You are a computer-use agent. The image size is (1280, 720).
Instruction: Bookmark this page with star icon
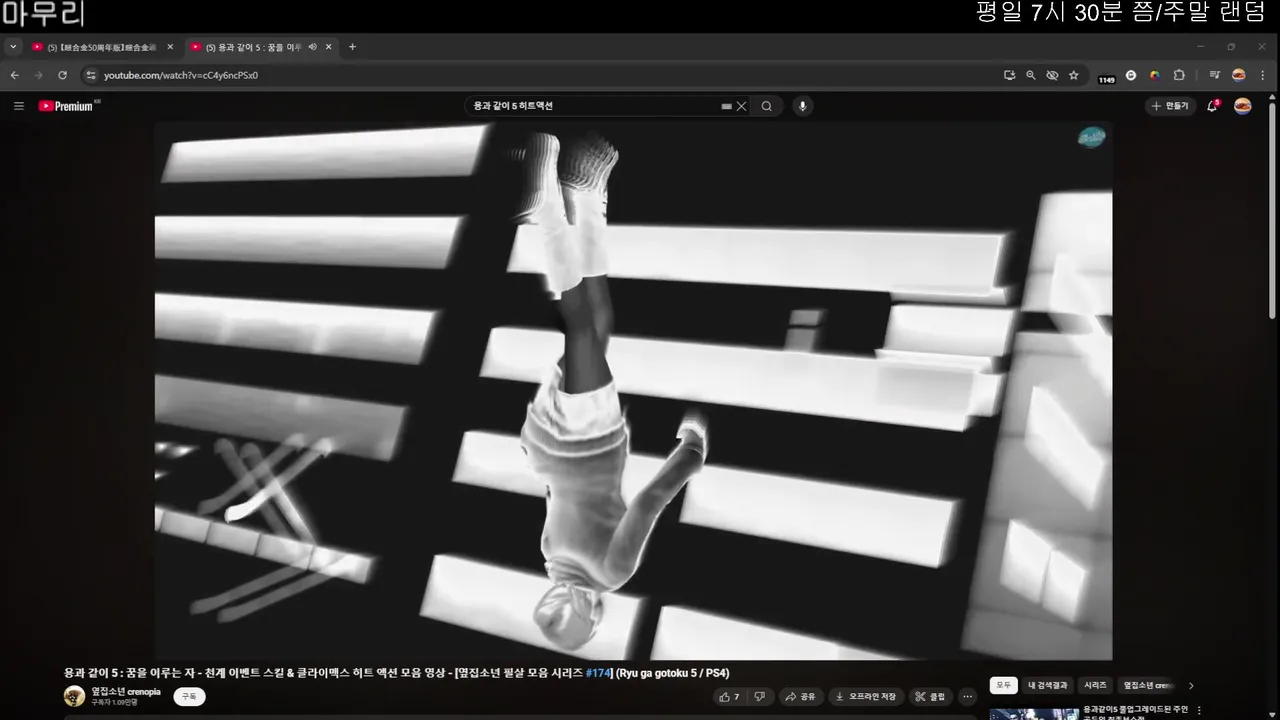[1073, 75]
